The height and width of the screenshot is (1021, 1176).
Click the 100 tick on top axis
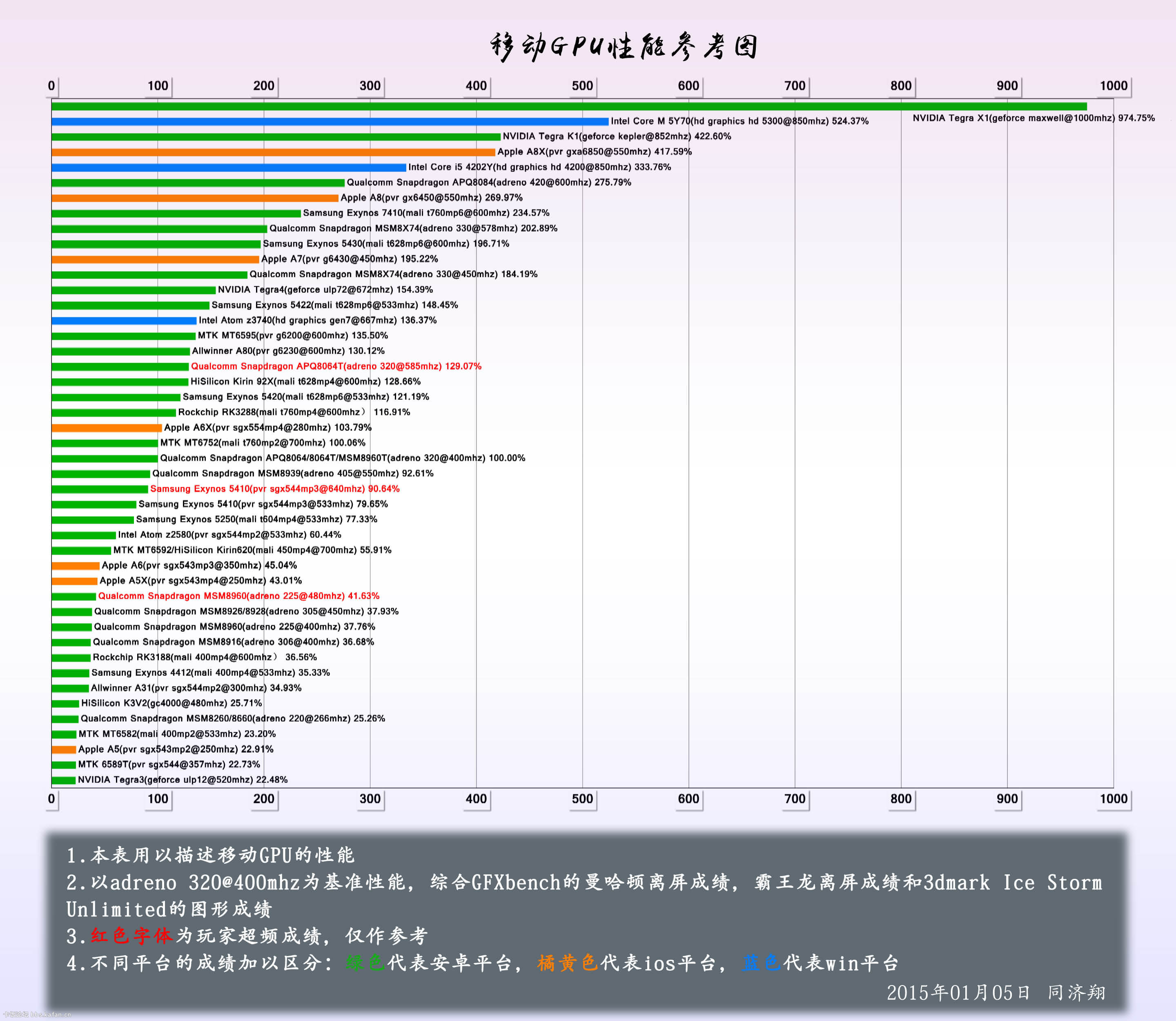point(158,86)
